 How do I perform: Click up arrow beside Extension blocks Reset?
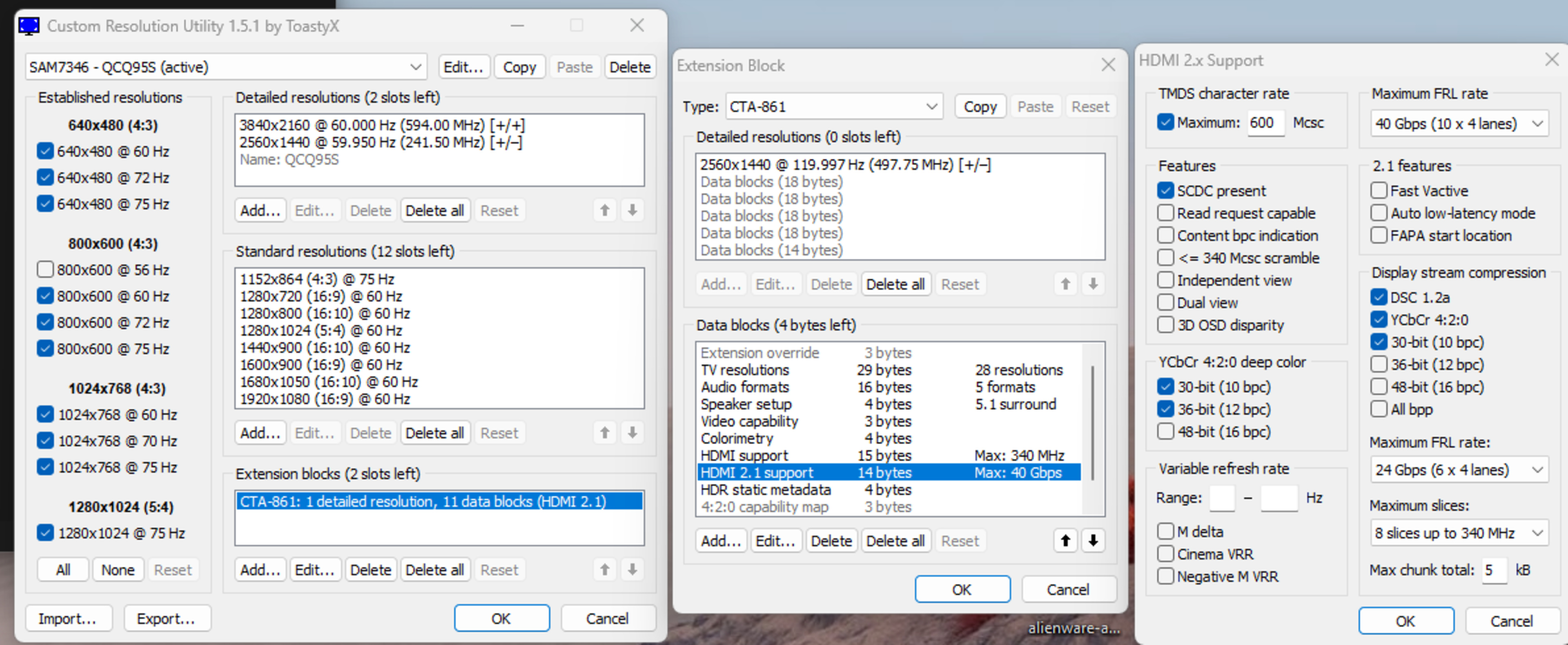point(604,569)
